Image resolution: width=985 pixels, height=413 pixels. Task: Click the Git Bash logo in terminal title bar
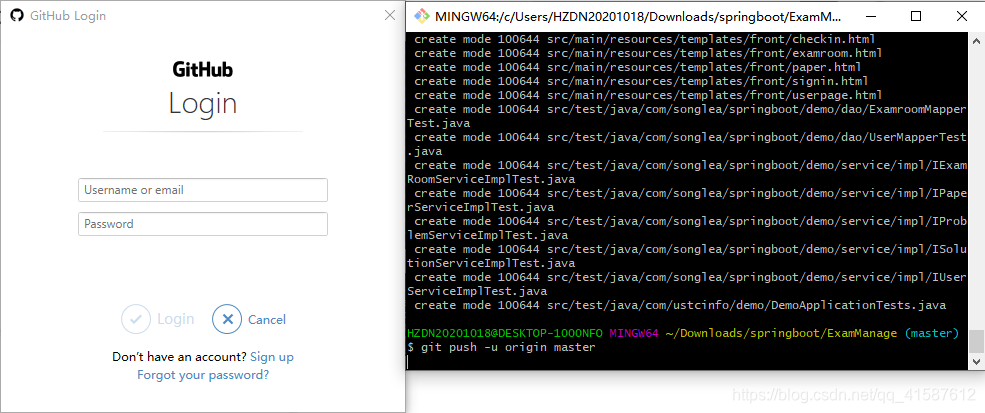[x=422, y=17]
